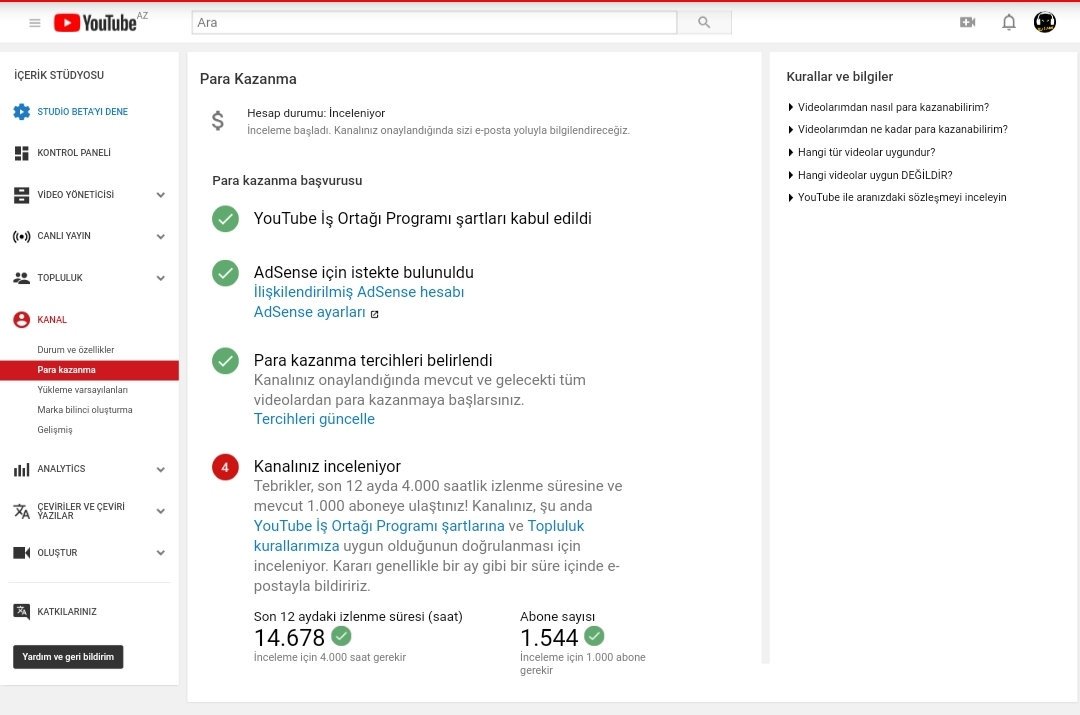This screenshot has height=715, width=1080.
Task: Click the external link icon beside AdSense ayarları
Action: pos(375,314)
